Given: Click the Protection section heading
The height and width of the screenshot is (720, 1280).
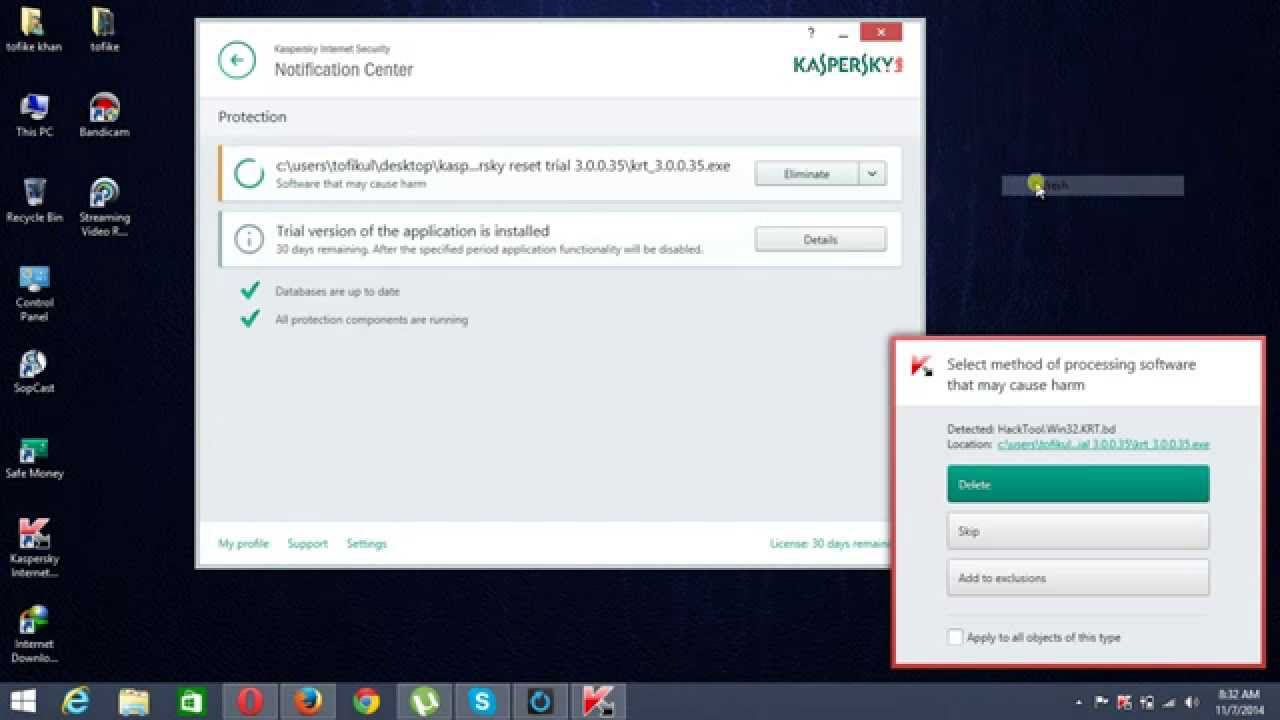Looking at the screenshot, I should pyautogui.click(x=252, y=117).
